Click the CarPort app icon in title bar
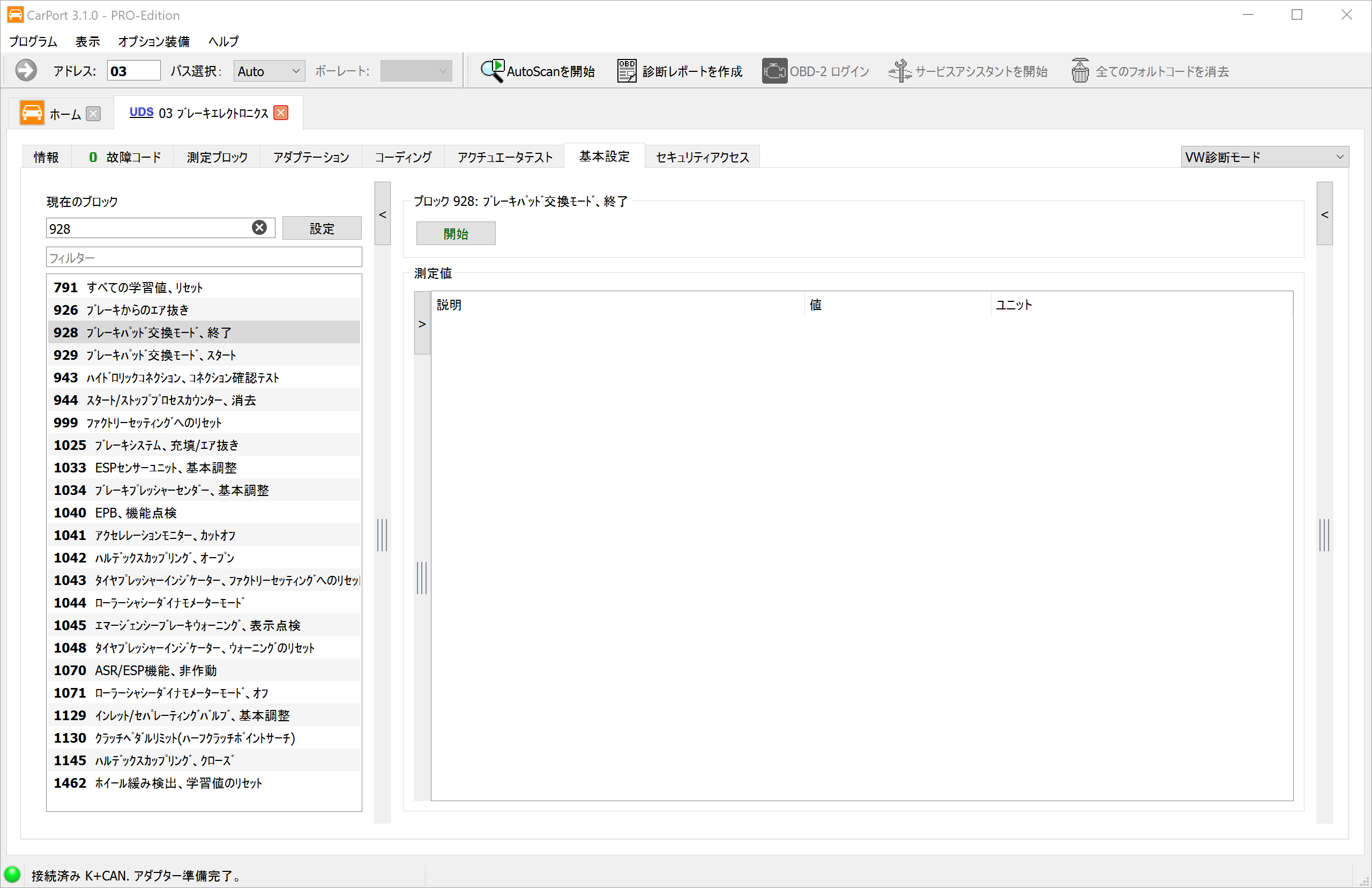Viewport: 1372px width, 888px height. point(16,14)
